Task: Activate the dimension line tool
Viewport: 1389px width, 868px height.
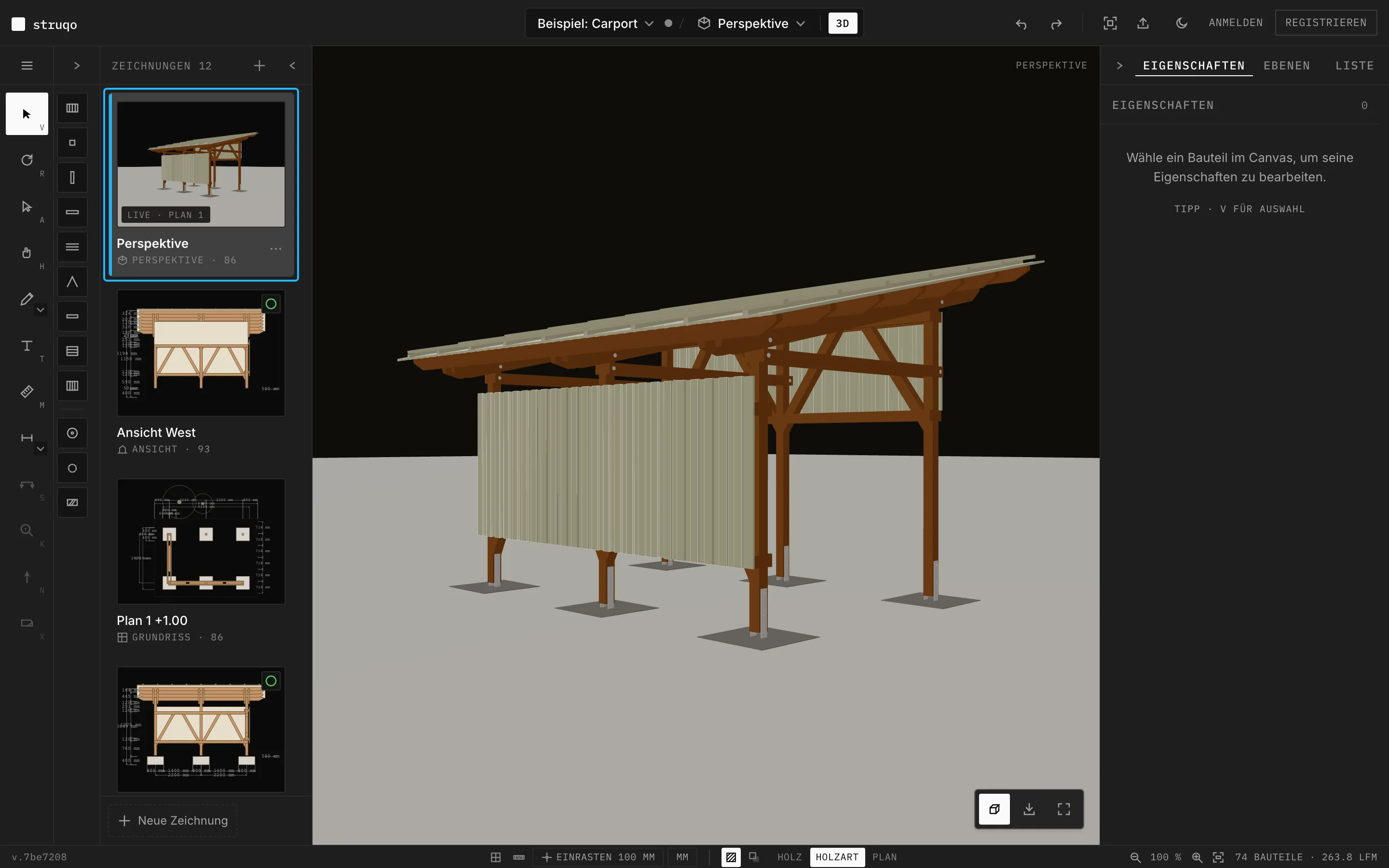Action: [27, 438]
